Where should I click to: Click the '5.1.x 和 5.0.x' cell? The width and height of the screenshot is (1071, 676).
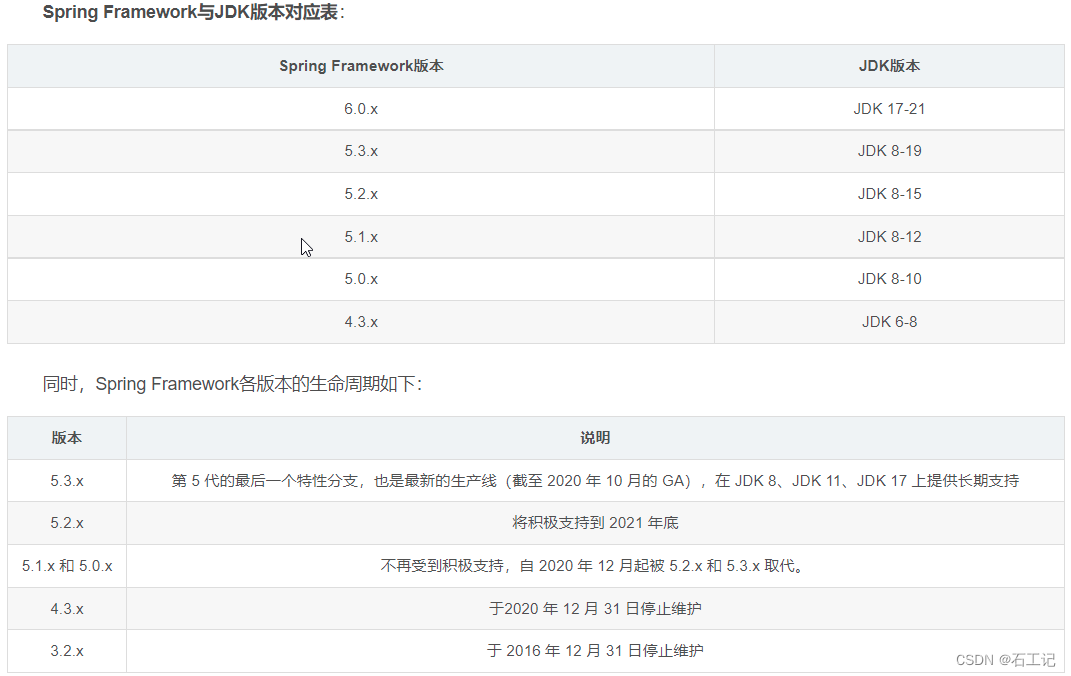point(67,567)
